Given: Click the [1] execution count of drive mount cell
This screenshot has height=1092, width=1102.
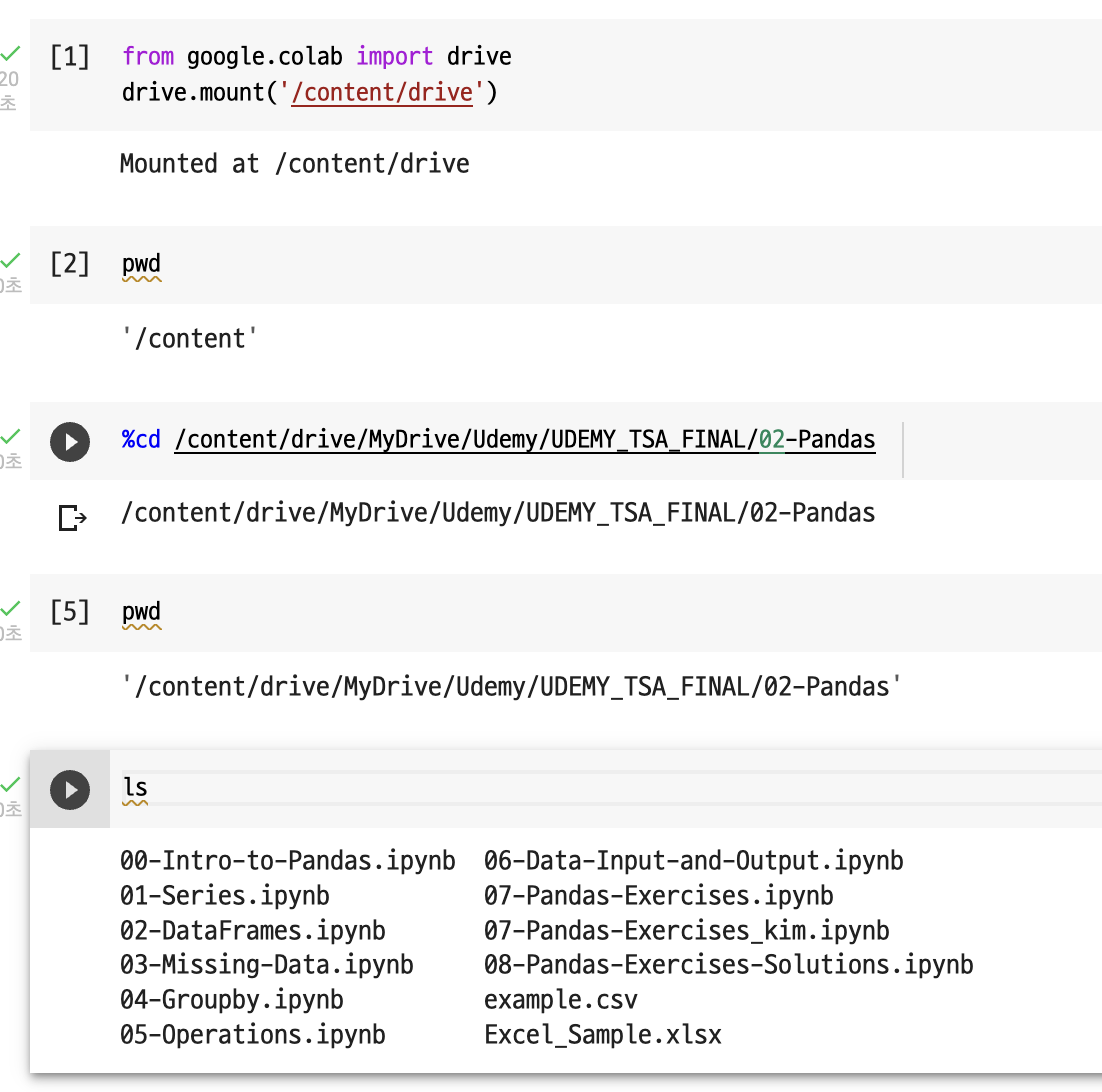Looking at the screenshot, I should tap(70, 56).
